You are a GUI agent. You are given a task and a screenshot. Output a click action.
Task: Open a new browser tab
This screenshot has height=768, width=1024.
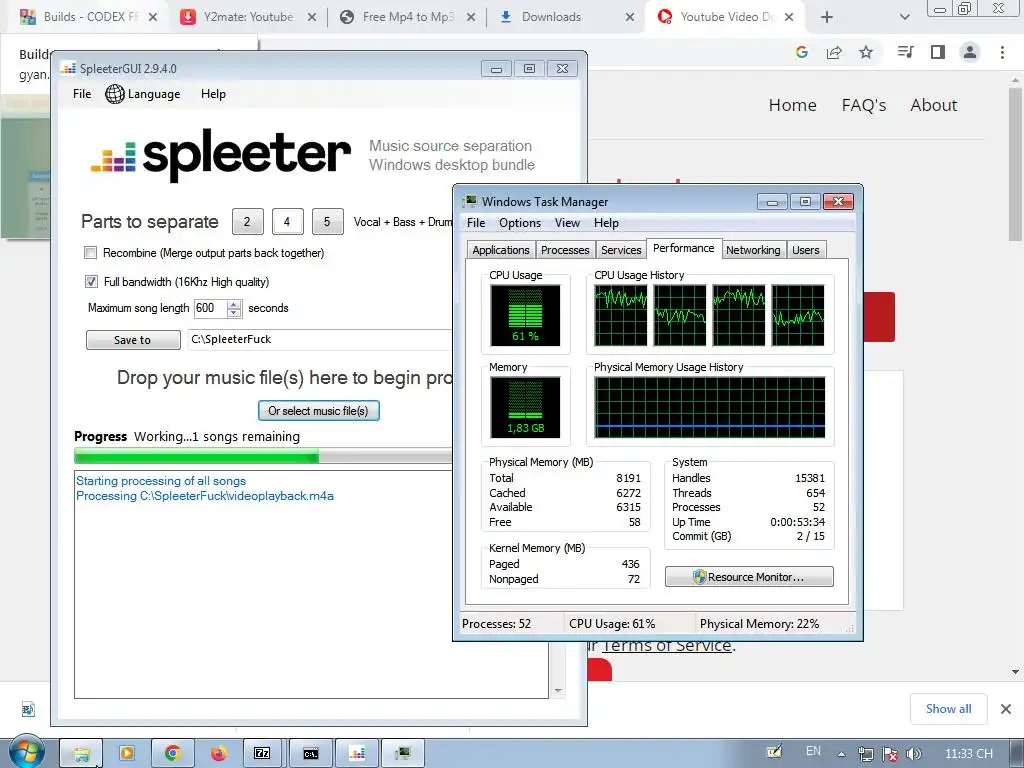click(827, 18)
